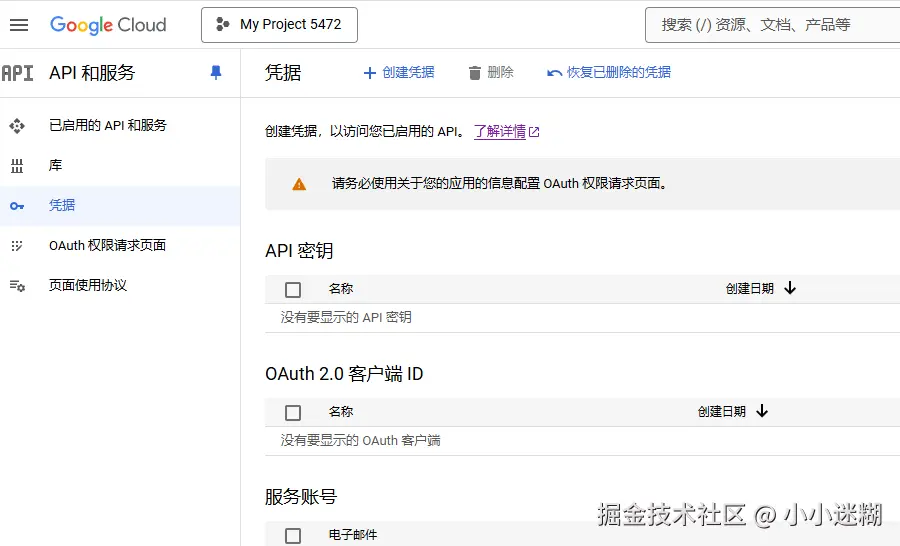Viewport: 900px width, 546px height.
Task: Click 没有要显示的 OAuth 客户端 text
Action: (x=360, y=440)
